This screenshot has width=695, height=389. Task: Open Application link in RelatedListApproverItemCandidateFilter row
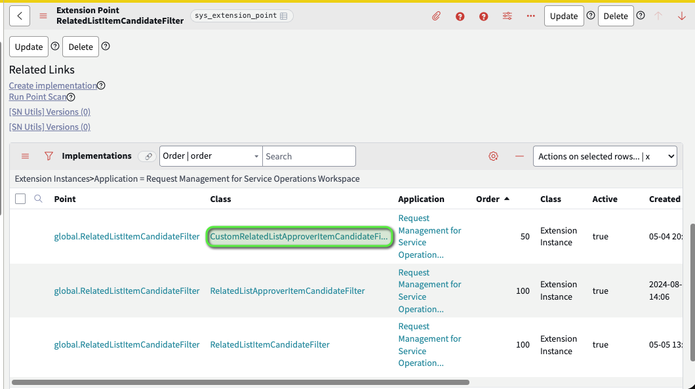tap(429, 291)
